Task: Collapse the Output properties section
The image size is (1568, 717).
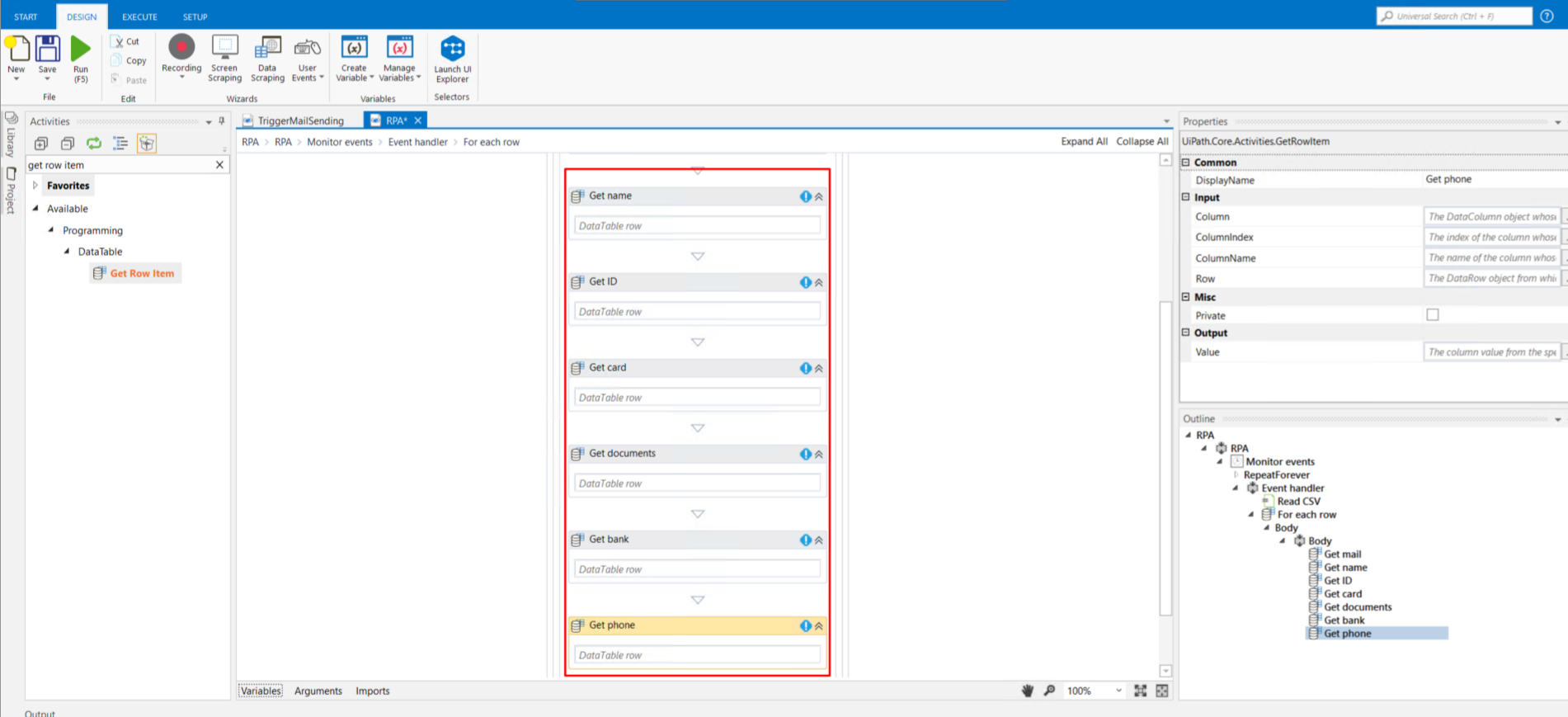Action: point(1186,333)
